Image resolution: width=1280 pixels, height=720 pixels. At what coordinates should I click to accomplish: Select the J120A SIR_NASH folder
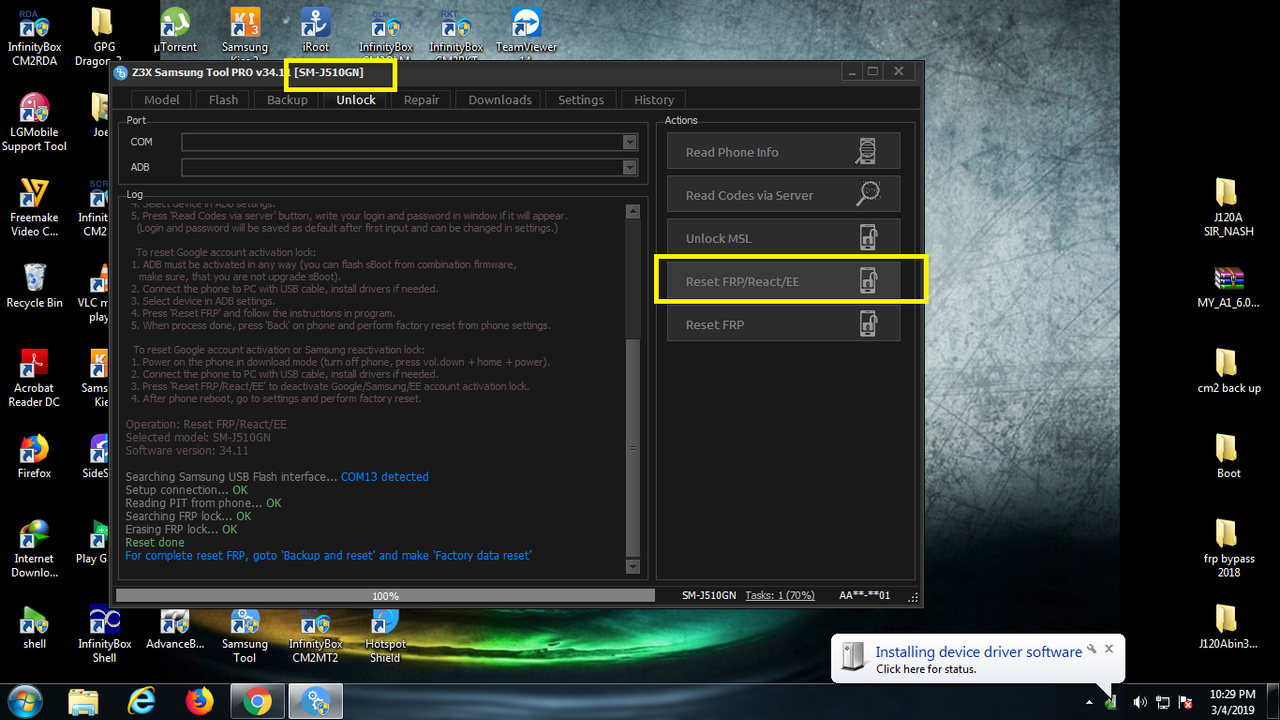[1228, 208]
